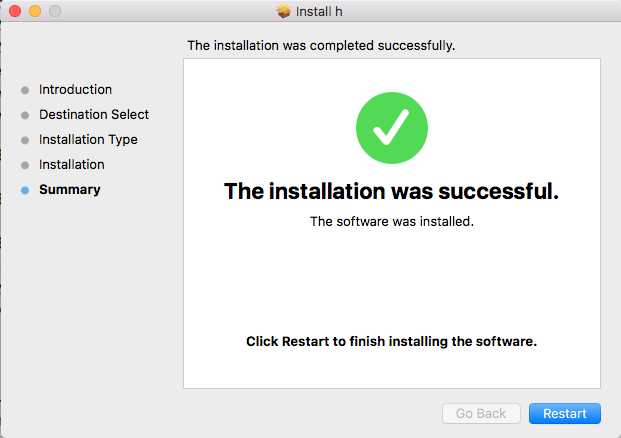
Task: Click the blue bullet beside Summary
Action: coord(25,190)
